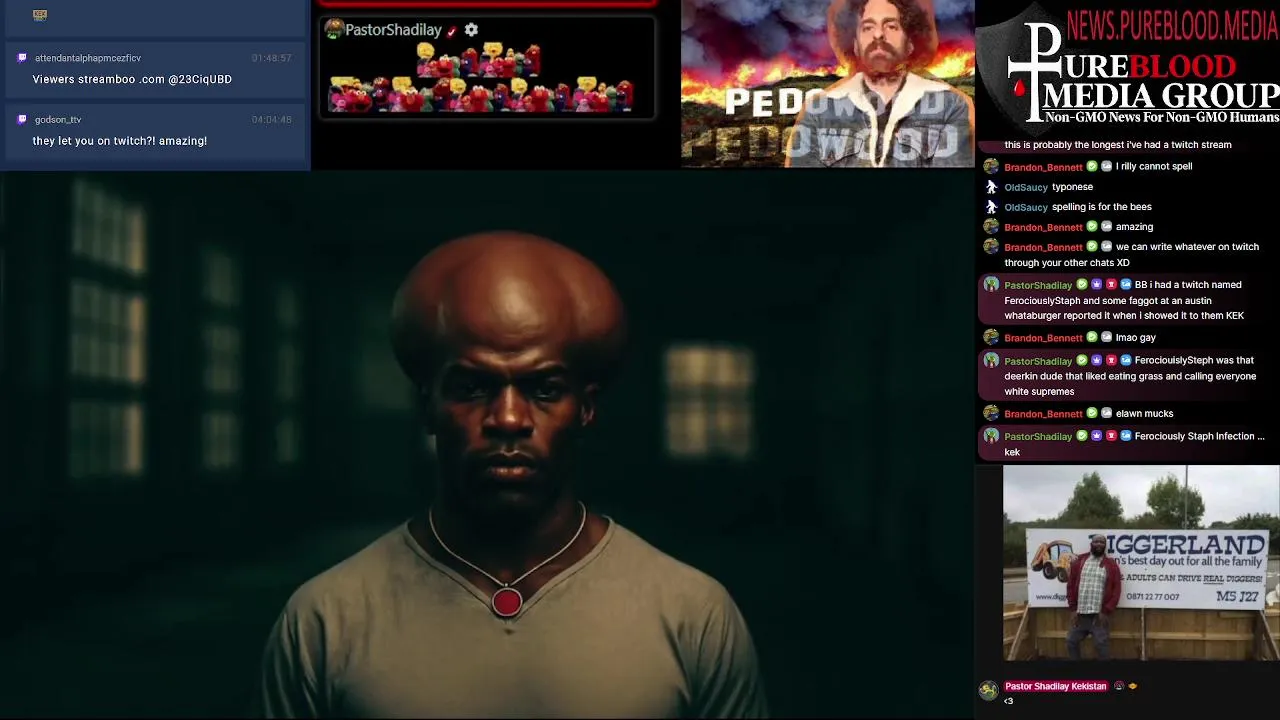Click Pastor Shadilay Kekistan name at bottom
Image resolution: width=1280 pixels, height=720 pixels.
click(x=1055, y=686)
